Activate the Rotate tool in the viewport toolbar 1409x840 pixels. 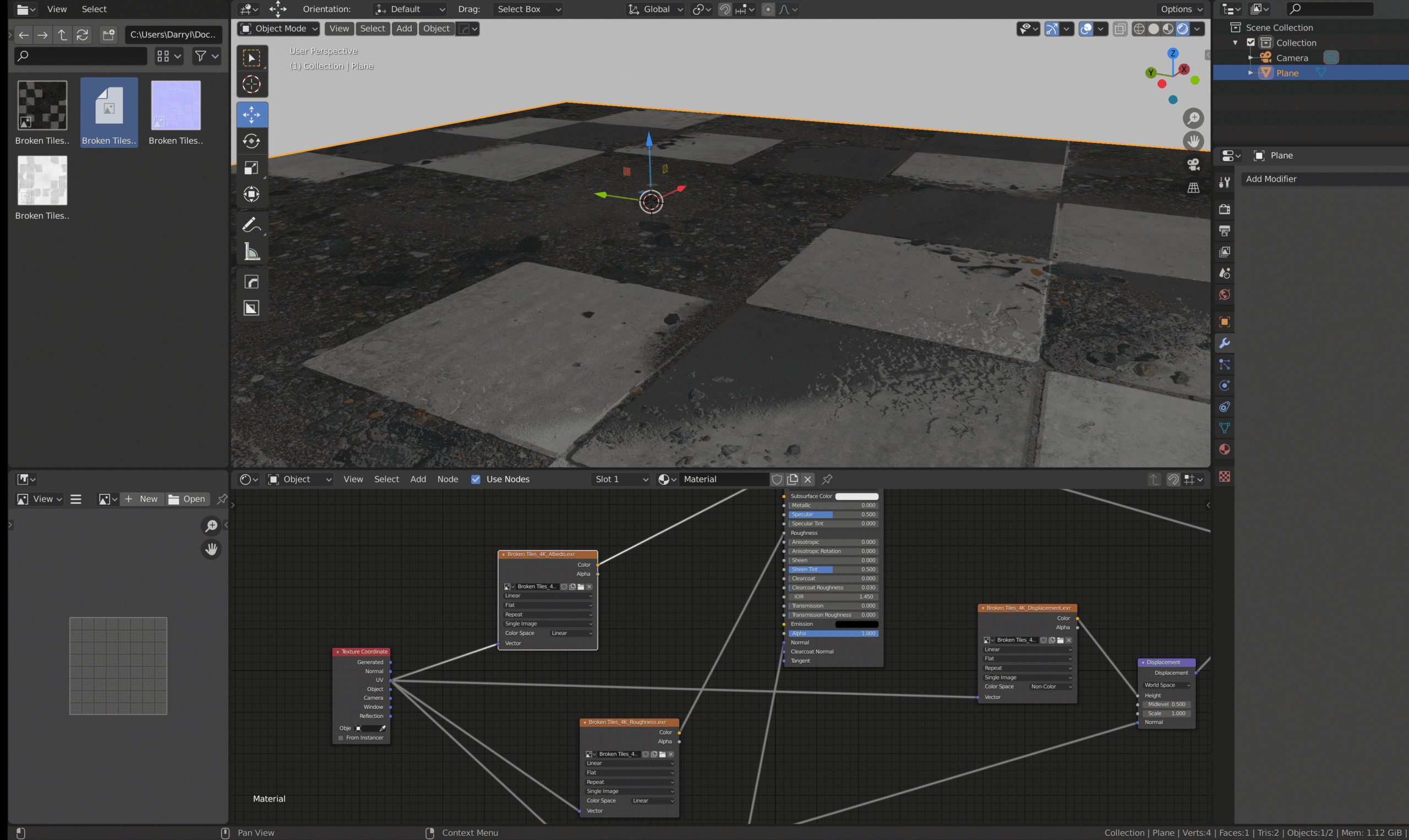click(252, 141)
